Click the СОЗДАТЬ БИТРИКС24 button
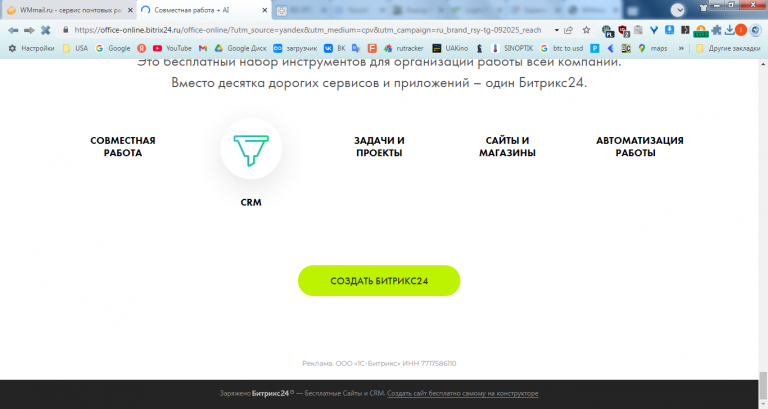This screenshot has height=409, width=768. tap(379, 281)
